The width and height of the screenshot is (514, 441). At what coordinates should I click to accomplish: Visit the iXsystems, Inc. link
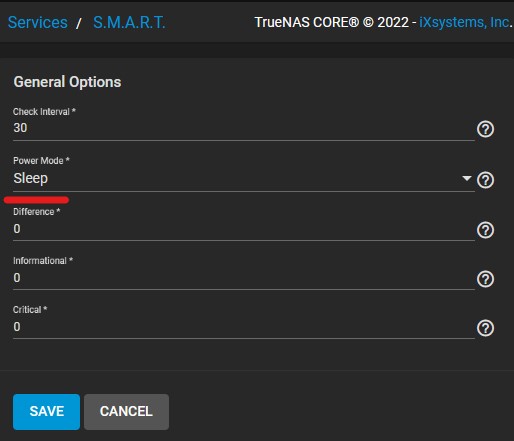(x=464, y=22)
